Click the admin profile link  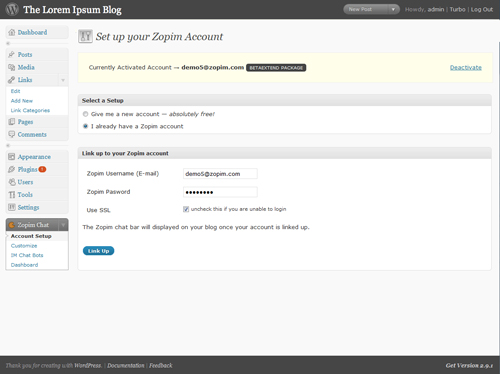pos(436,9)
